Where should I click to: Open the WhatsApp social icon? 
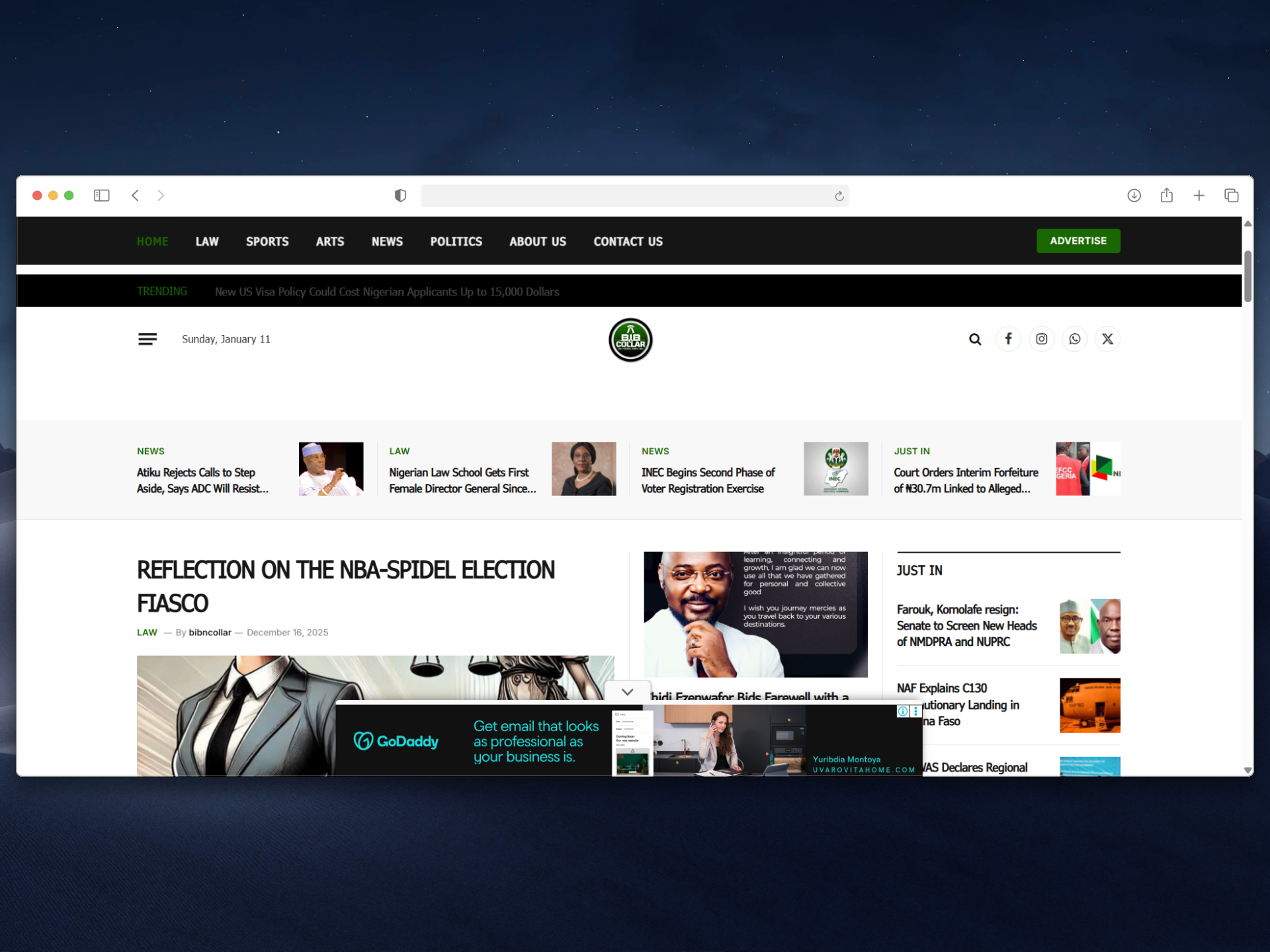[x=1075, y=339]
